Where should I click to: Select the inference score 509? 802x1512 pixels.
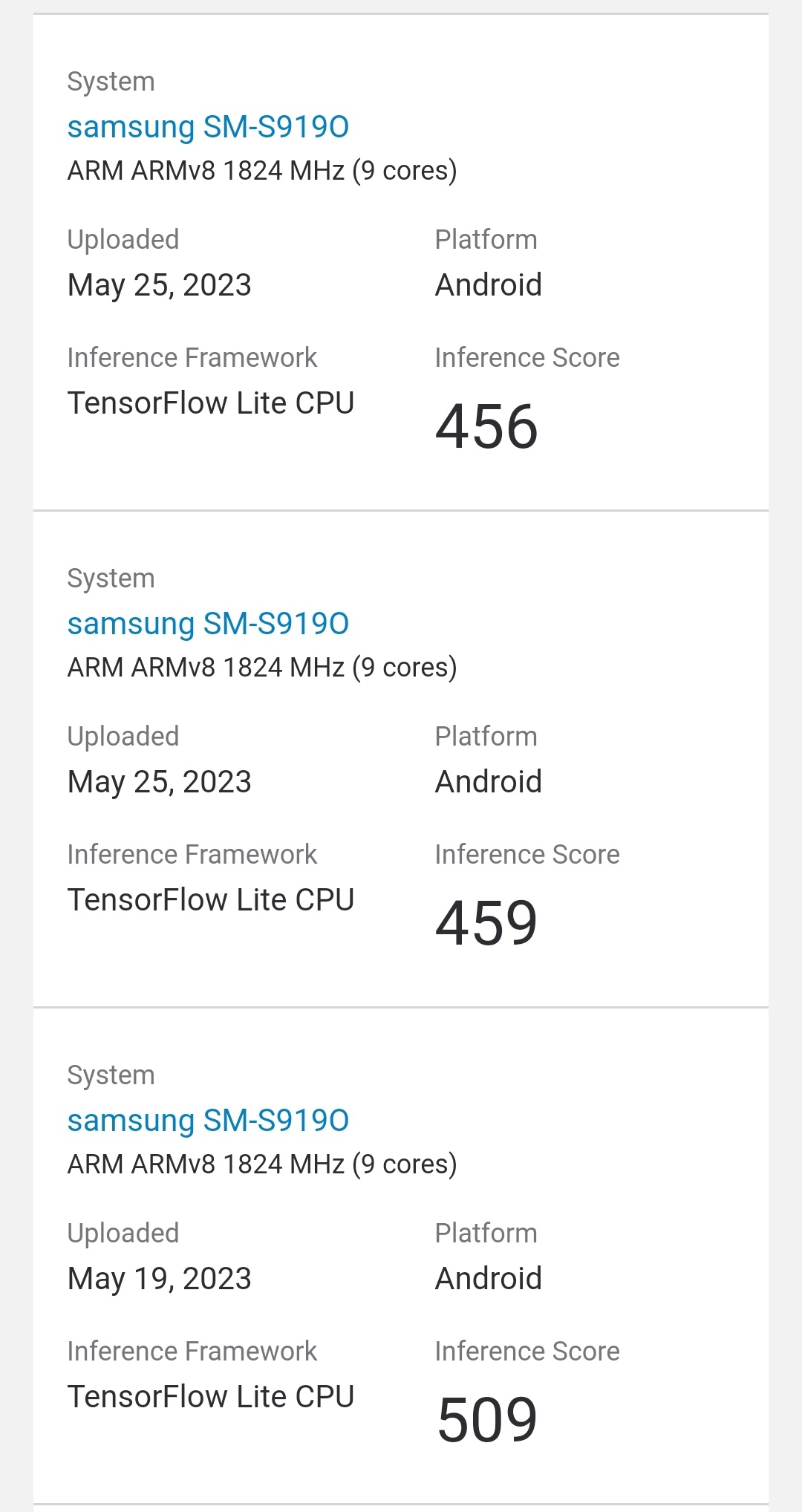(x=486, y=1419)
